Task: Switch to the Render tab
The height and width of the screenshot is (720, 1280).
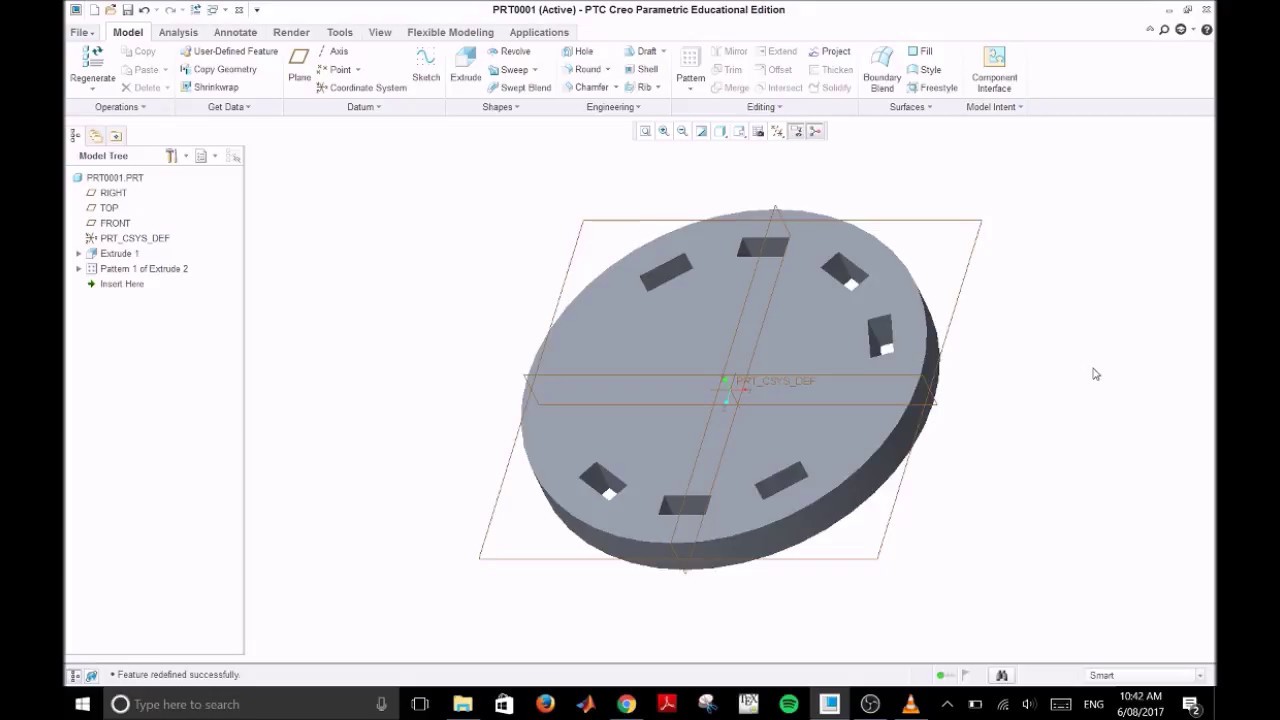Action: [291, 32]
